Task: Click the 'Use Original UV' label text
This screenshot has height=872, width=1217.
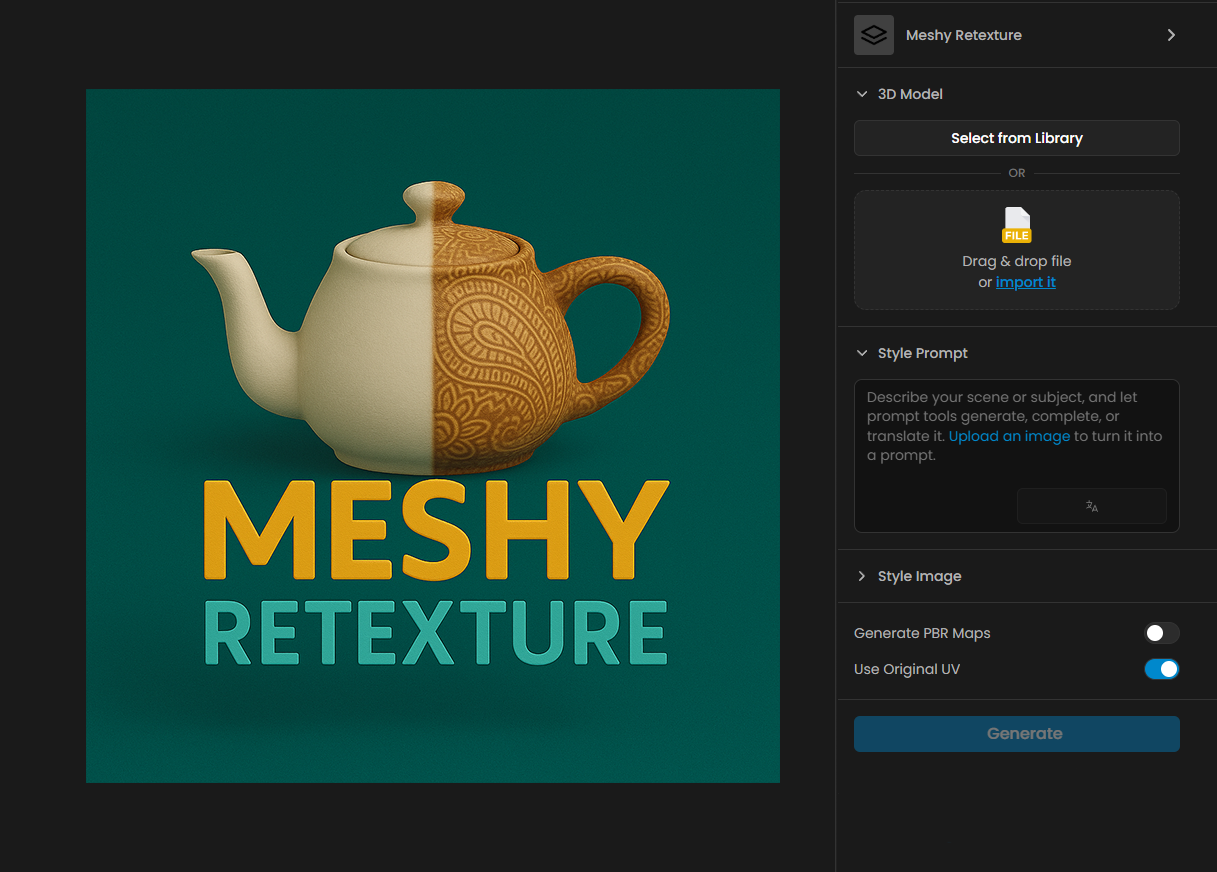Action: 906,669
